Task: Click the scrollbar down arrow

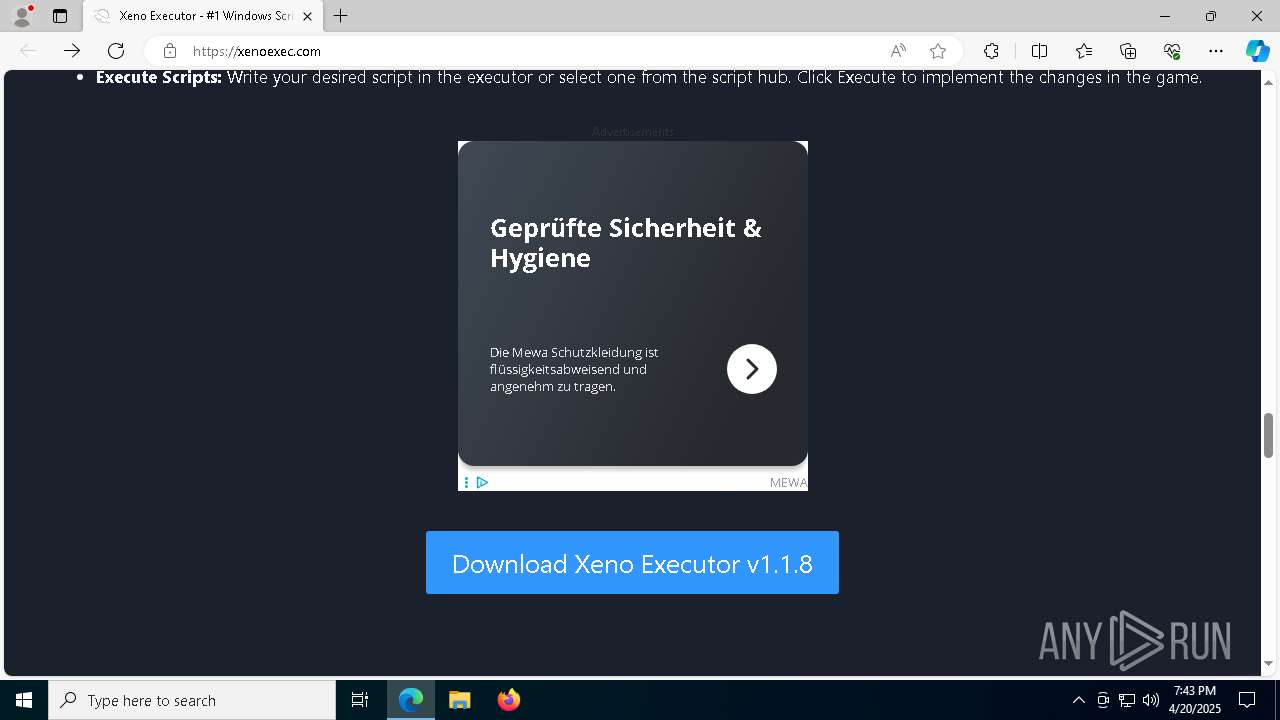Action: pos(1269,664)
